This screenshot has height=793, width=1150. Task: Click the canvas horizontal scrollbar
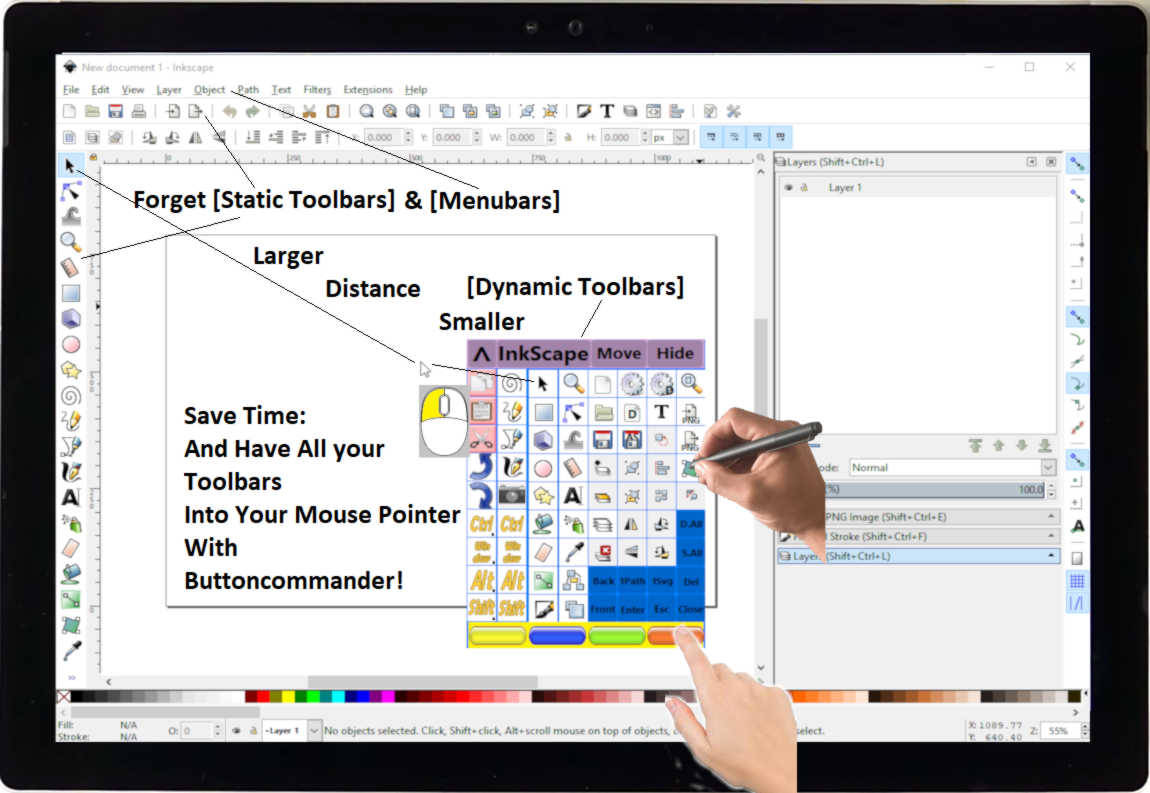click(422, 681)
